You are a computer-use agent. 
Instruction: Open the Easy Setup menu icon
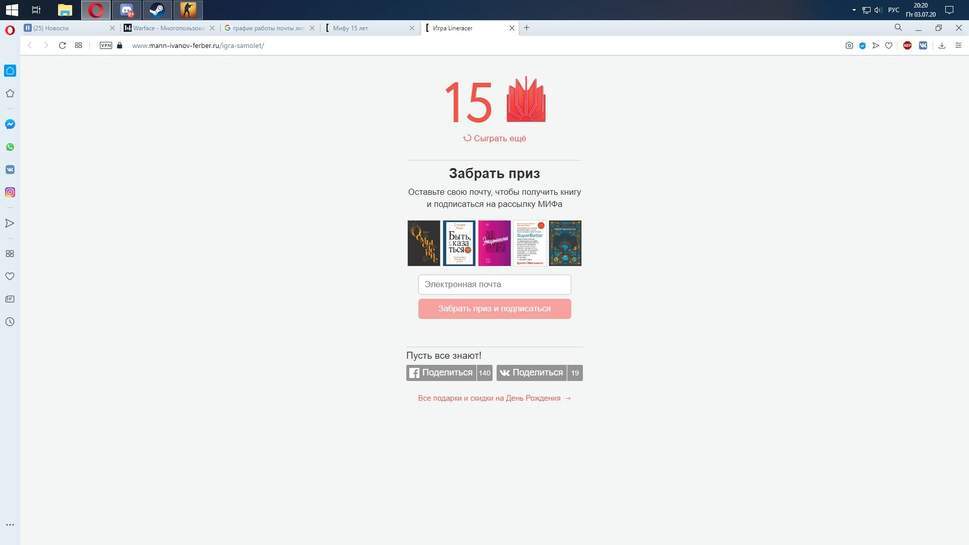(956, 45)
